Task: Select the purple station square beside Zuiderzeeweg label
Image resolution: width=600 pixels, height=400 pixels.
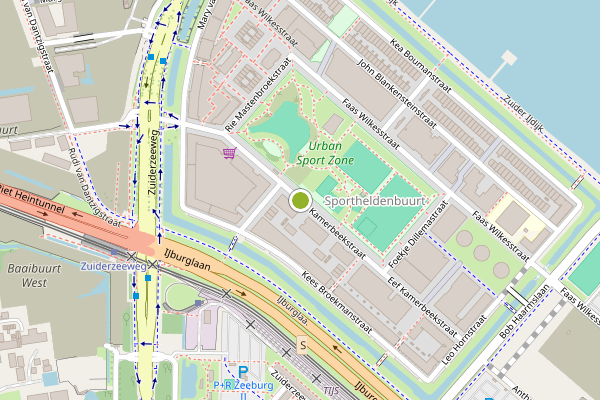Action: click(114, 252)
